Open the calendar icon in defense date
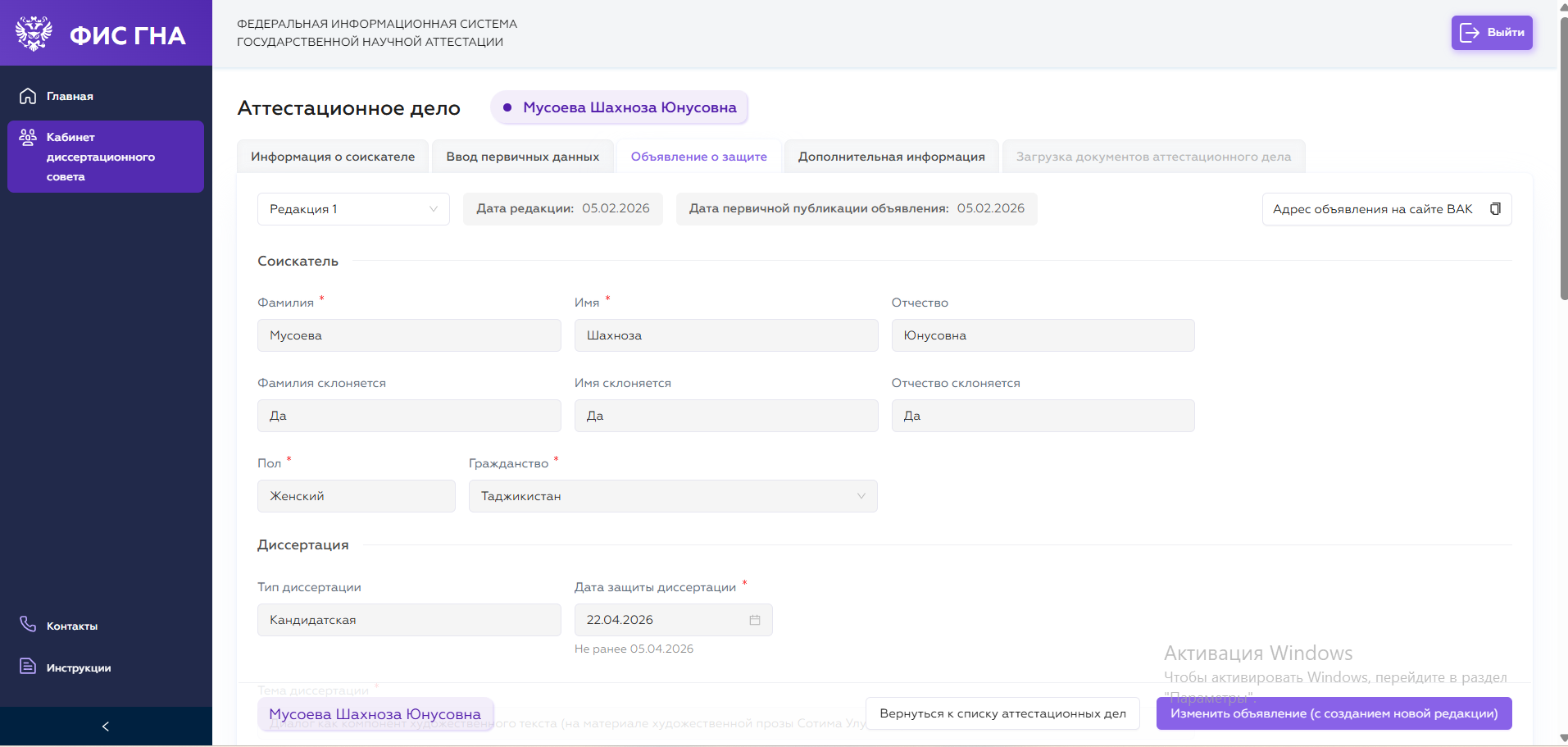Viewport: 1568px width, 747px height. [755, 620]
